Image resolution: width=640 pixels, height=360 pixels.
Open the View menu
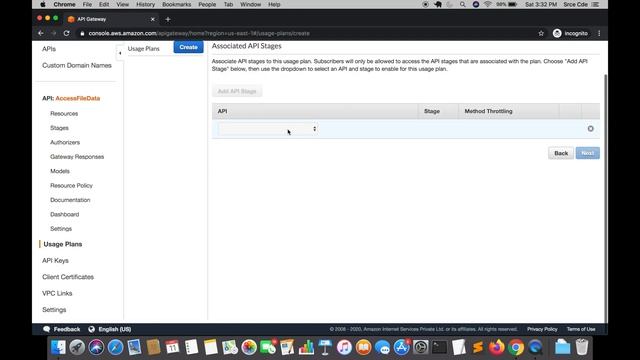point(122,4)
